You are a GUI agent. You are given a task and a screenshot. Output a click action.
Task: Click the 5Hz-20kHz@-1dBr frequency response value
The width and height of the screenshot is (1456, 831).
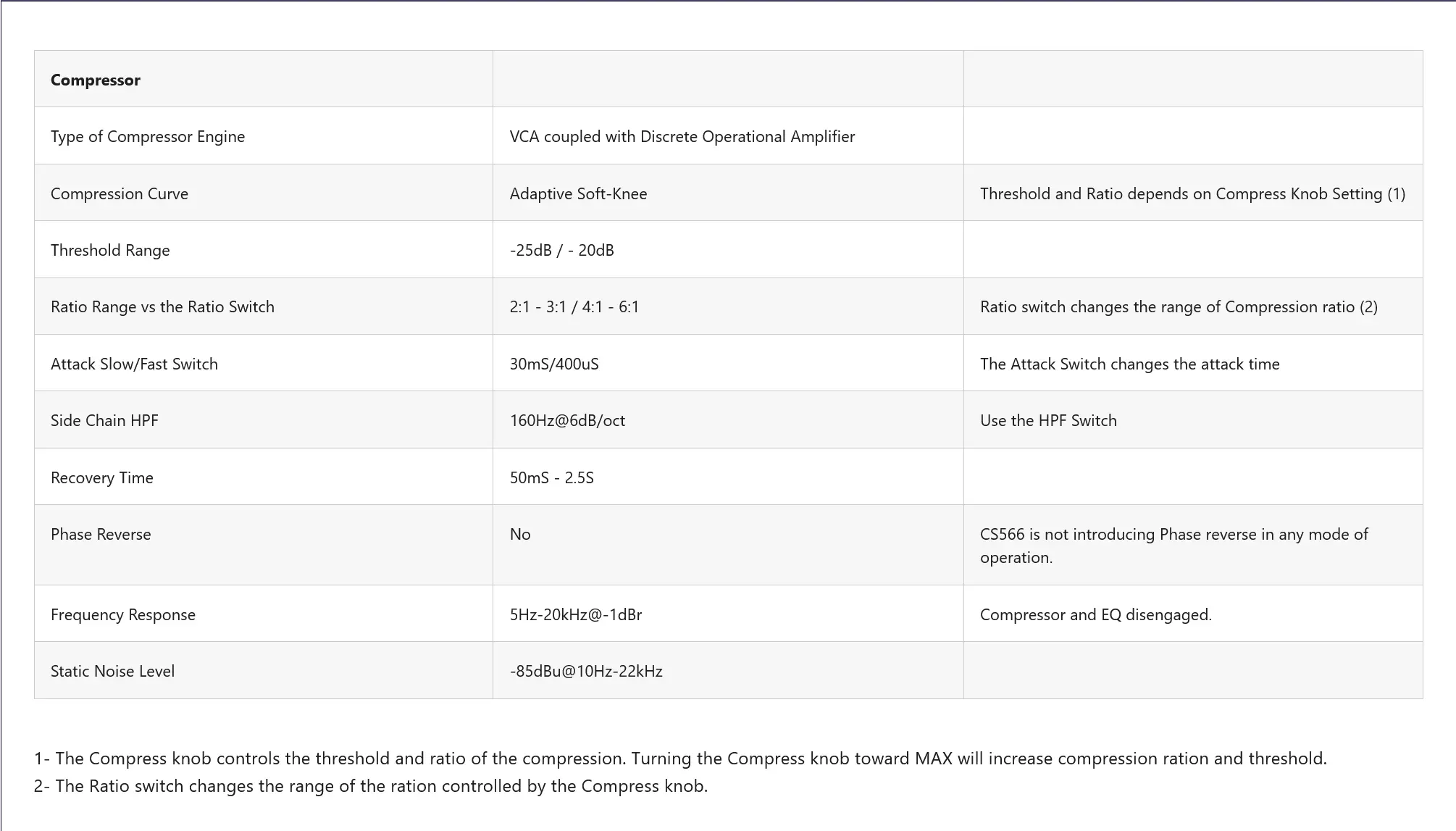pos(575,614)
